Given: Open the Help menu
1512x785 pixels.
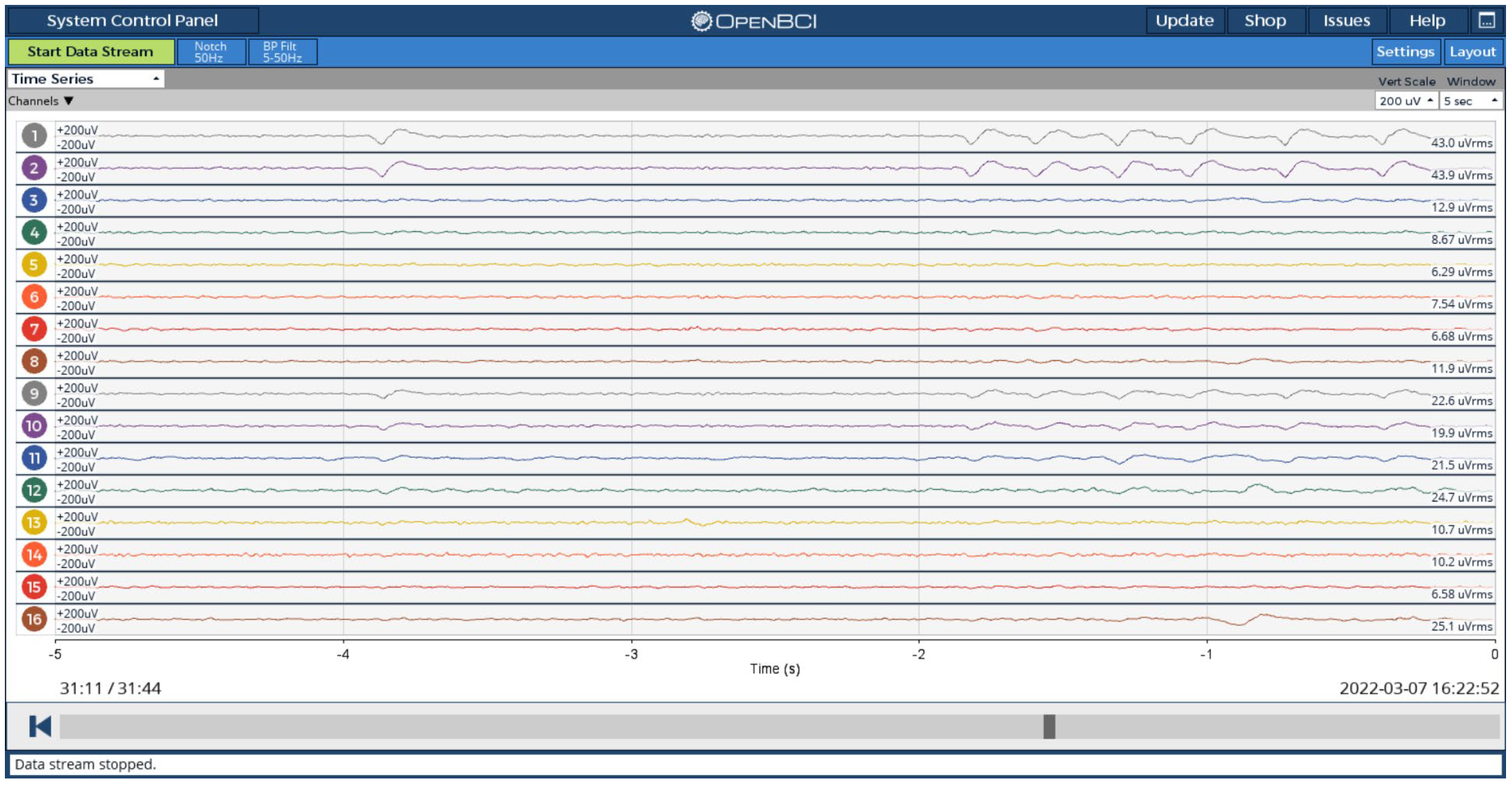Looking at the screenshot, I should (x=1427, y=21).
